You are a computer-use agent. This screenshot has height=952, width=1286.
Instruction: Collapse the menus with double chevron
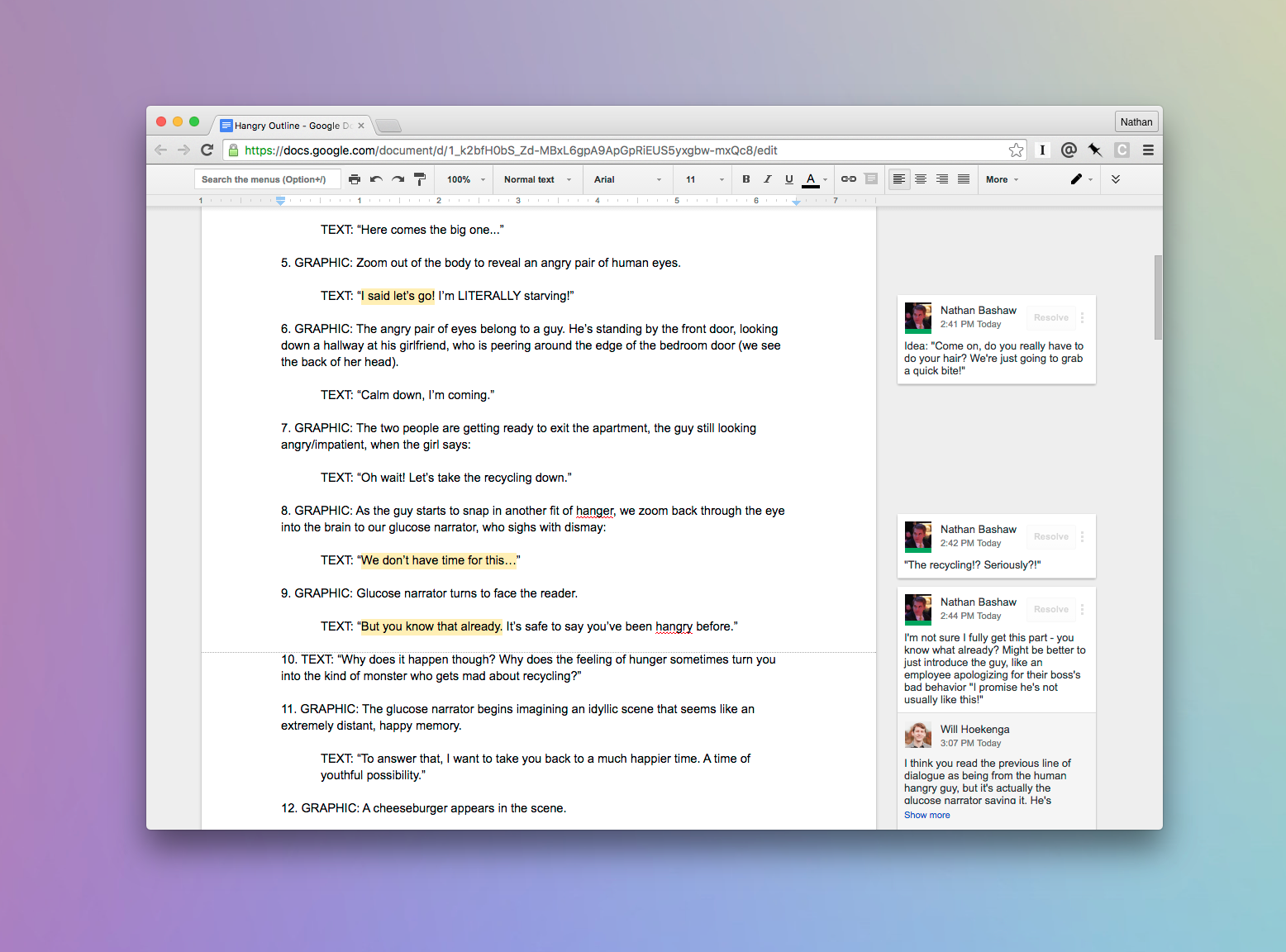(x=1116, y=179)
